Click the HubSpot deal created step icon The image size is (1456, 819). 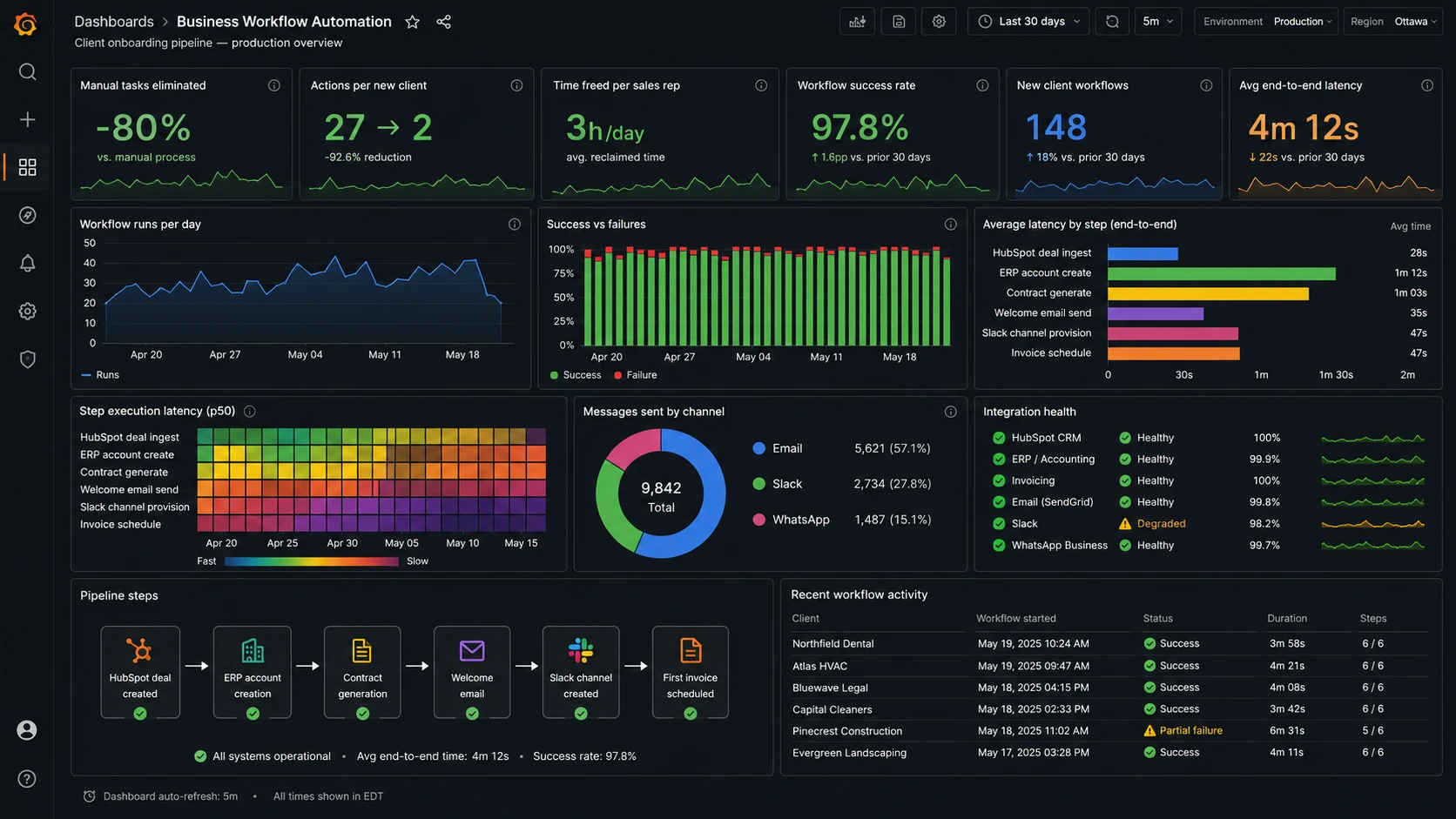tap(139, 650)
